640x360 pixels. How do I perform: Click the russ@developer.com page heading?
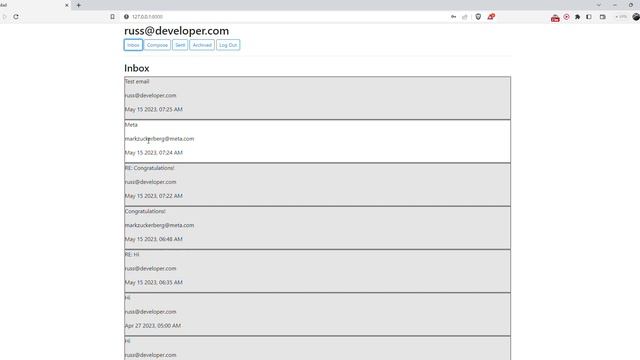176,31
